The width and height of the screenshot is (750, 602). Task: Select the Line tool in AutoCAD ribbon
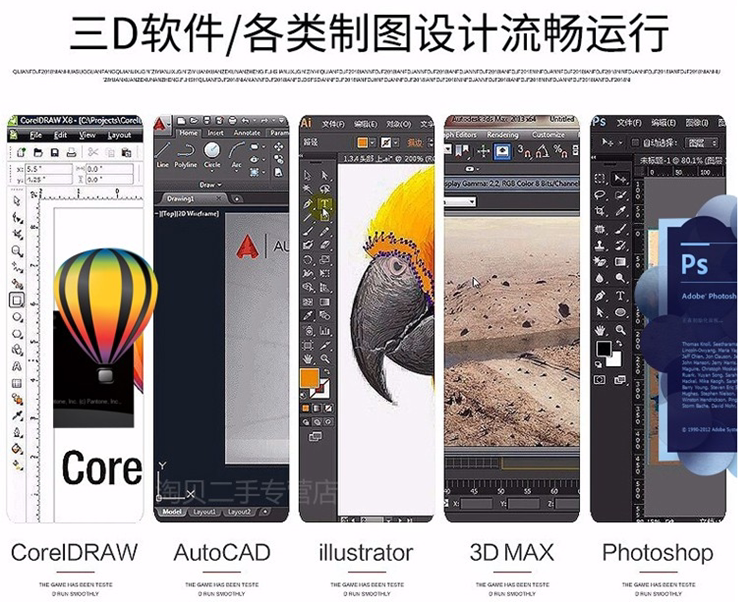163,156
